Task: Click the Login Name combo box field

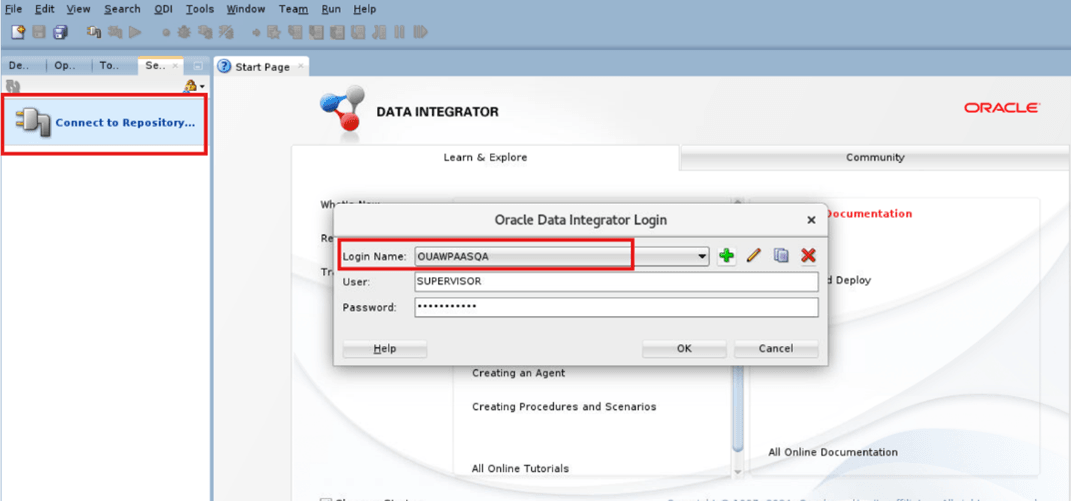Action: pos(562,256)
